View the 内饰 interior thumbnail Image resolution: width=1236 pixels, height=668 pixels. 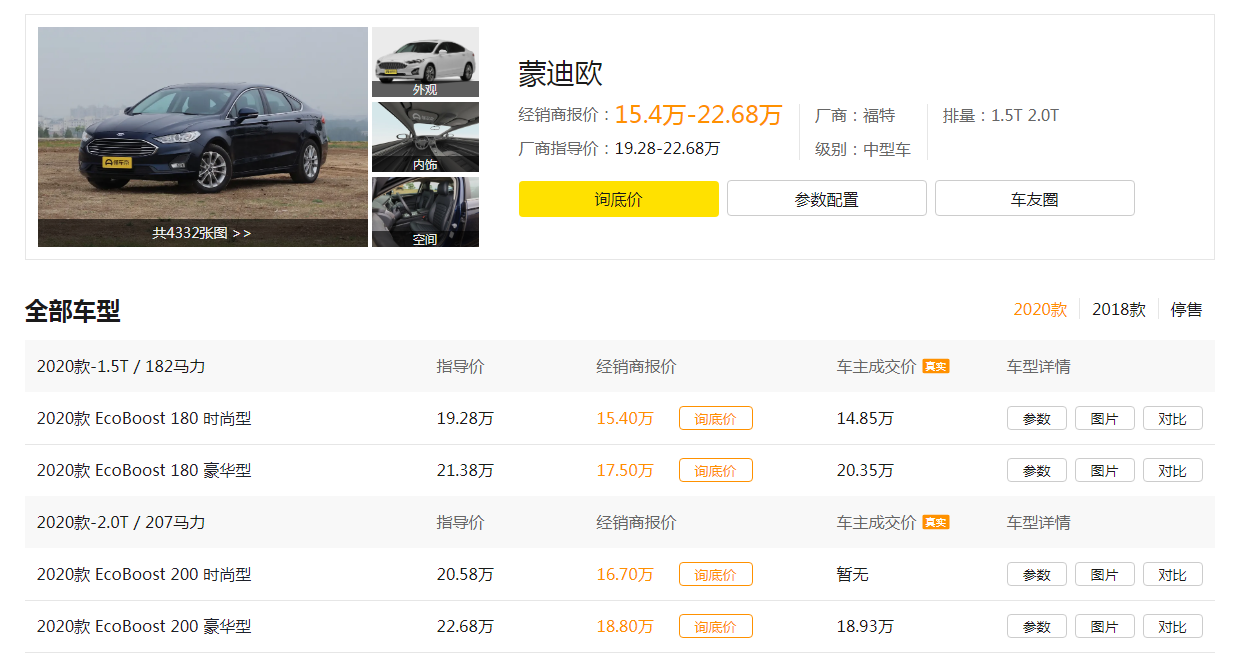point(425,137)
